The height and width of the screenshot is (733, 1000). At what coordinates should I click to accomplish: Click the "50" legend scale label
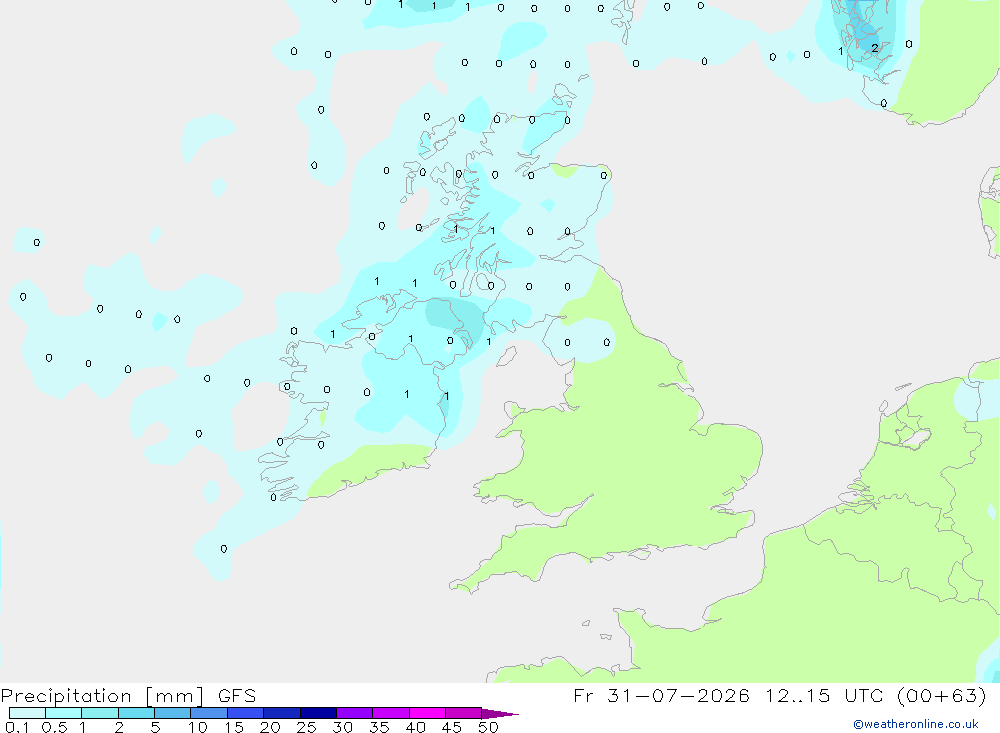(488, 727)
